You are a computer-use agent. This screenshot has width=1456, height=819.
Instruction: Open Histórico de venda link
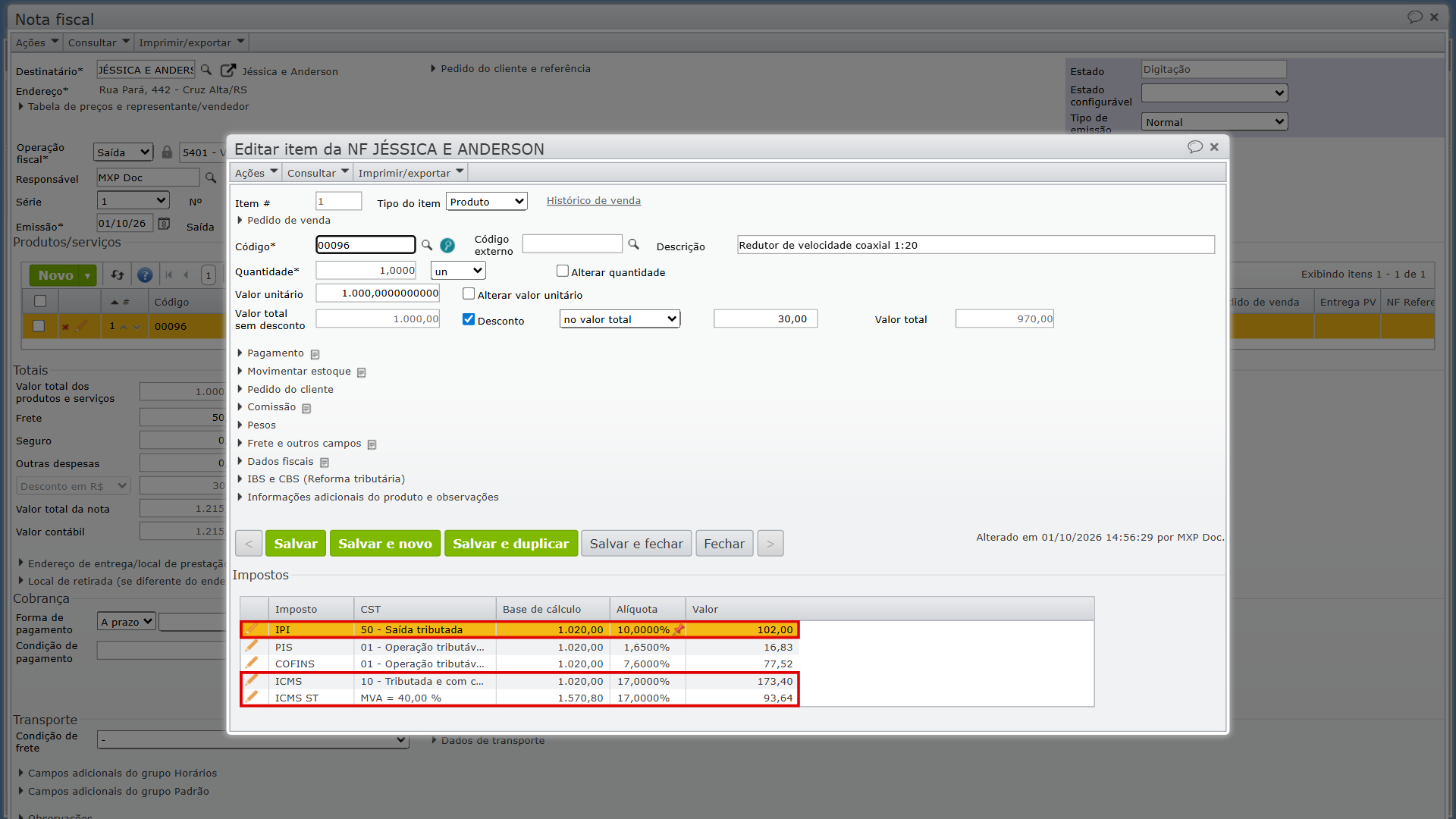tap(594, 201)
